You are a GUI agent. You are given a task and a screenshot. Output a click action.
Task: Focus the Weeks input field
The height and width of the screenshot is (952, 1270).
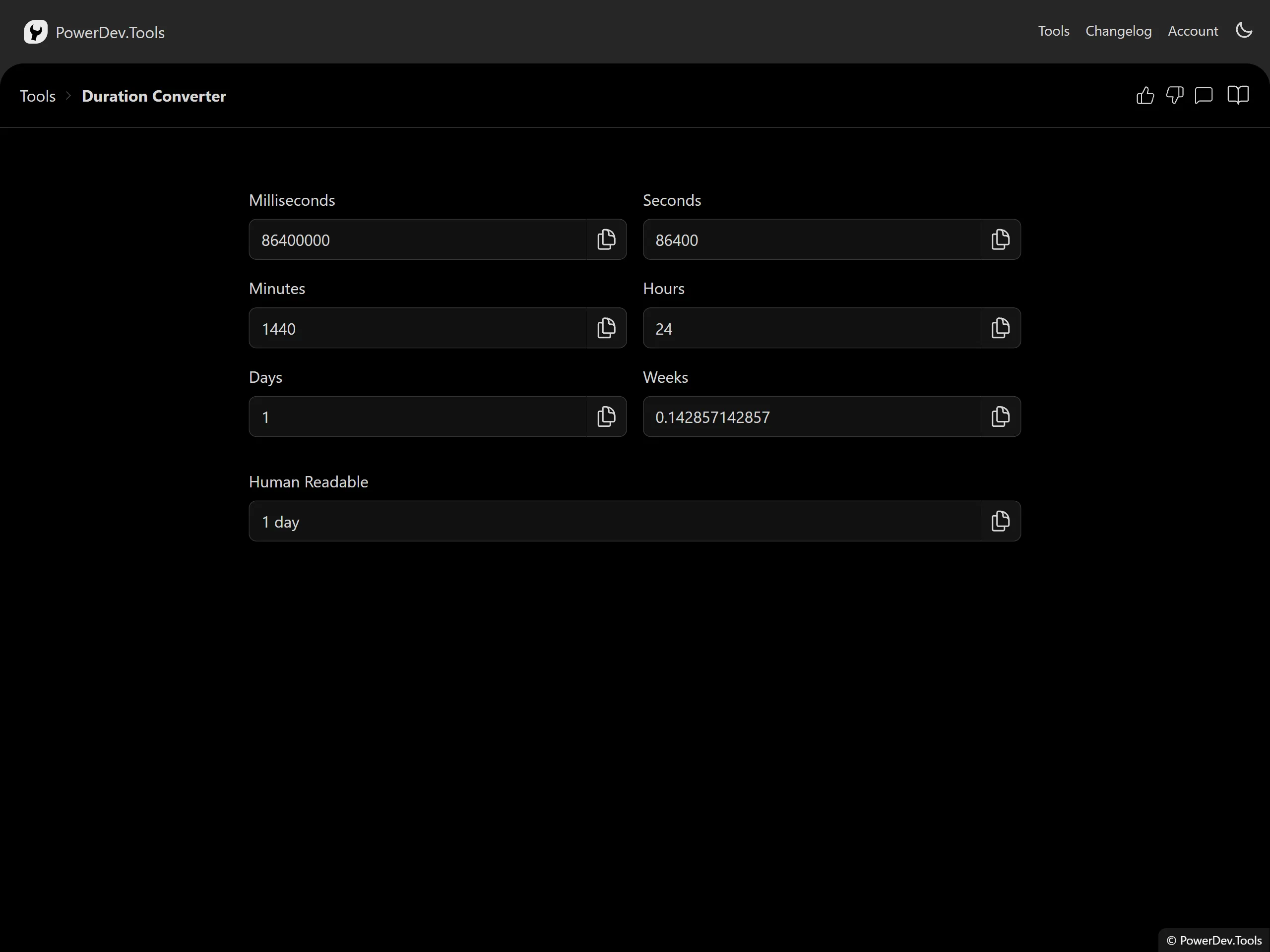(x=812, y=416)
